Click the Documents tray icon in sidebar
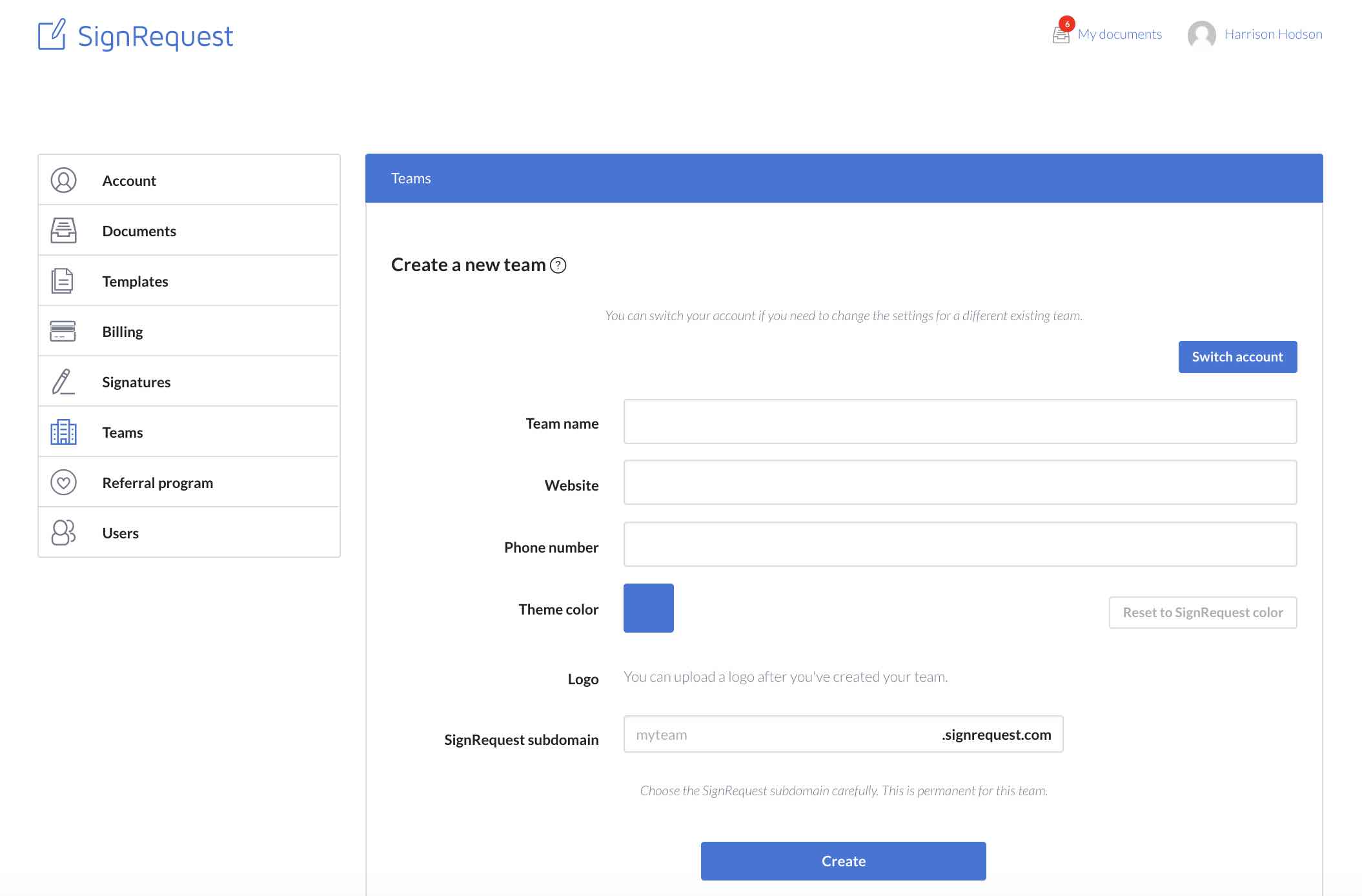Image resolution: width=1362 pixels, height=896 pixels. point(63,230)
